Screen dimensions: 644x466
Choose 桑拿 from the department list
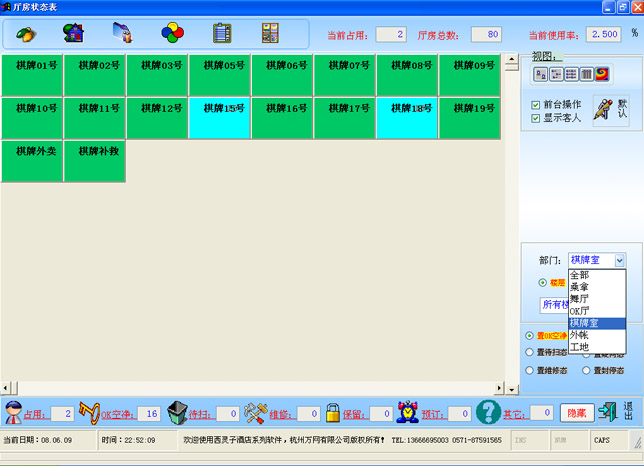coord(580,287)
